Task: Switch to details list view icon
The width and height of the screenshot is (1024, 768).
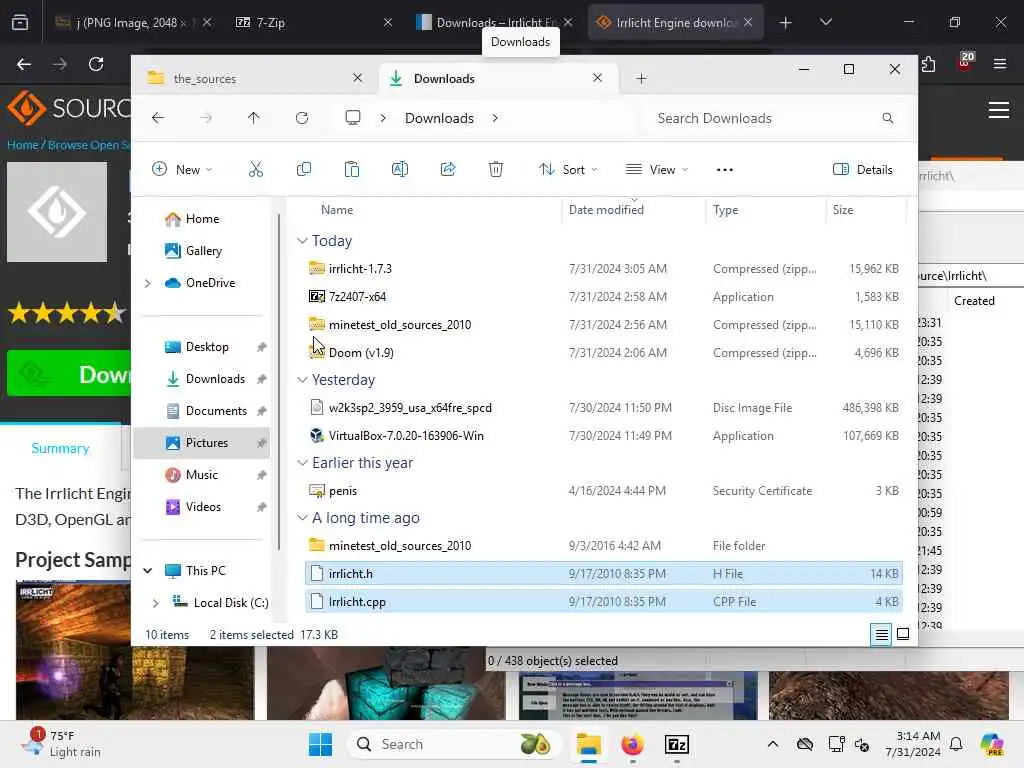Action: click(881, 634)
